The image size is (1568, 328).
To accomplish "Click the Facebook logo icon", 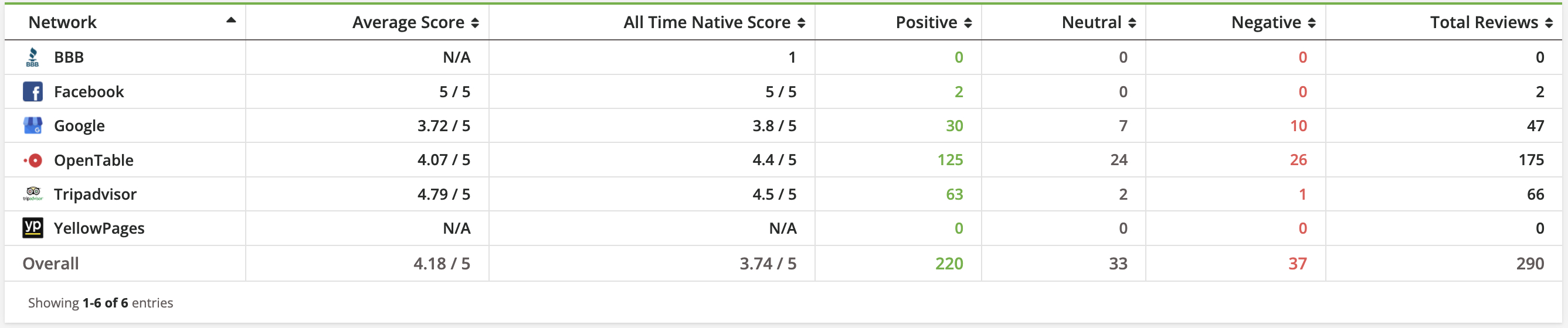I will (33, 92).
